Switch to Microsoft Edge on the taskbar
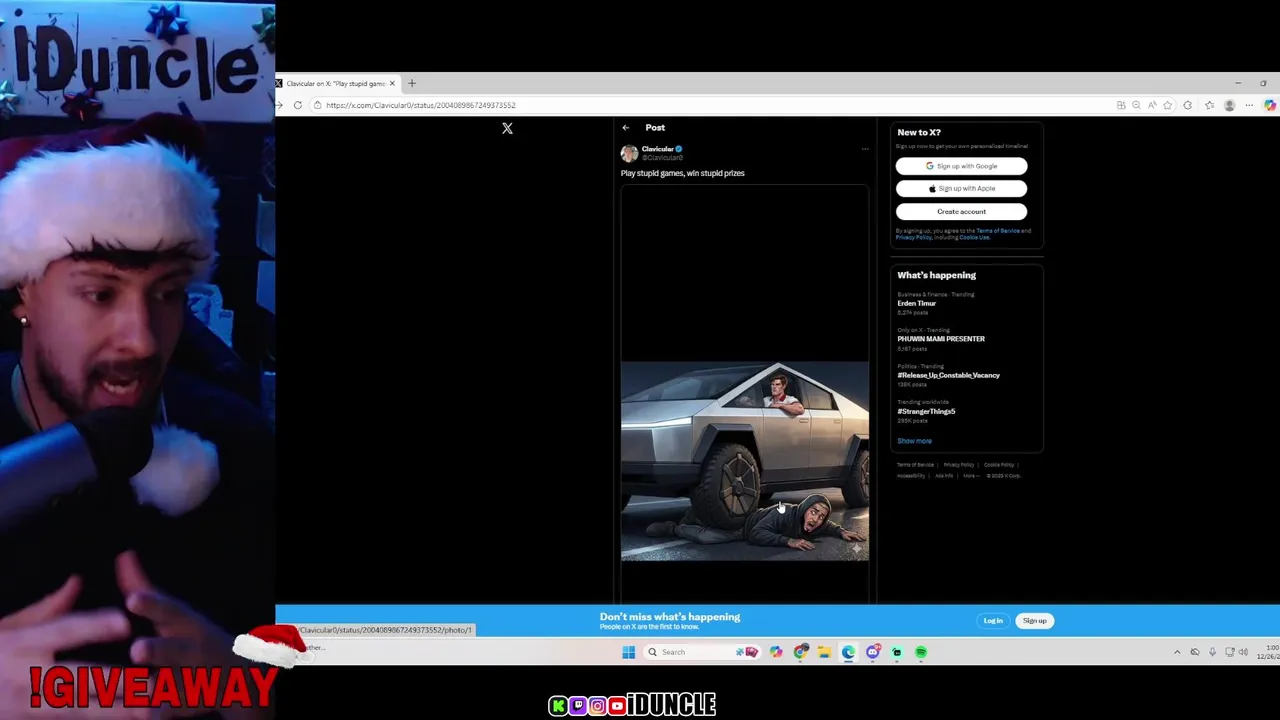This screenshot has width=1280, height=720. [x=848, y=652]
